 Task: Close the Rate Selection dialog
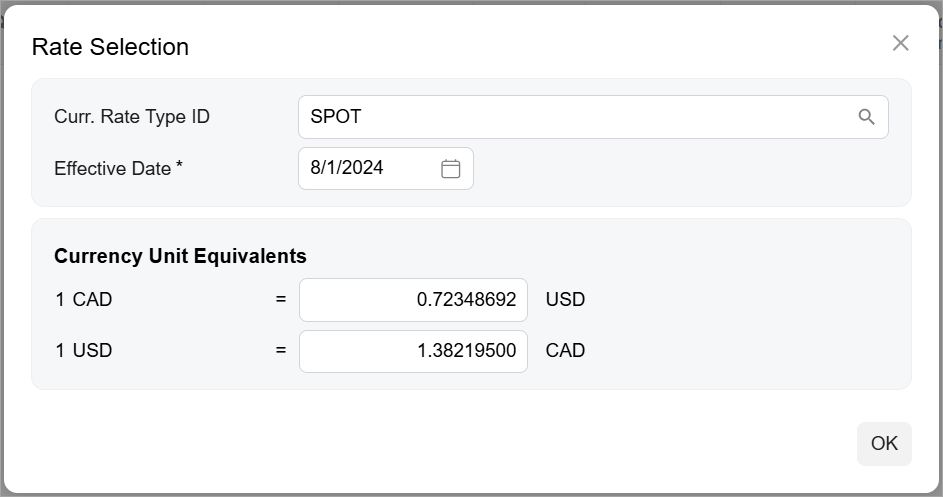pos(900,43)
